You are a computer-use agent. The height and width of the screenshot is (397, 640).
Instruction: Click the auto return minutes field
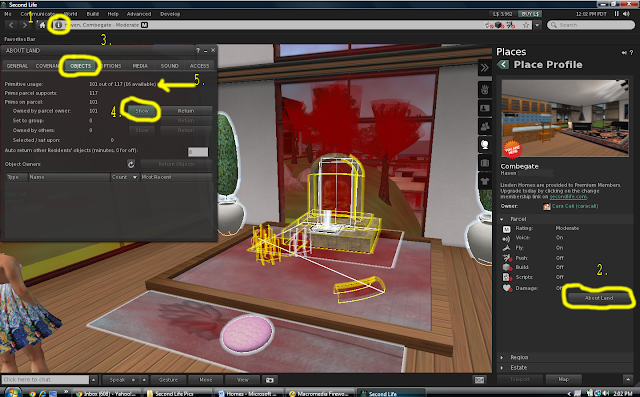(x=198, y=152)
